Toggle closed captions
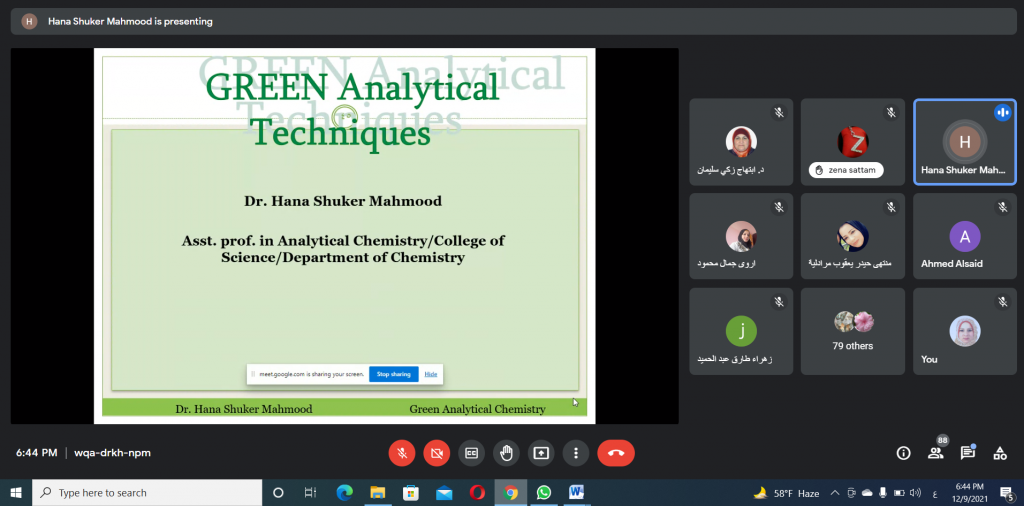The image size is (1024, 506). click(x=471, y=453)
